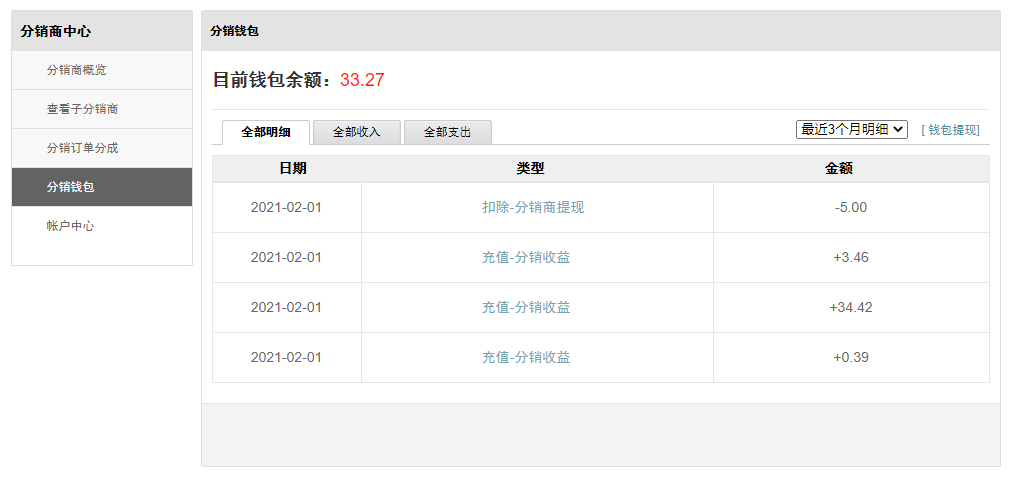Expand the 最近3个月明细 dropdown
The height and width of the screenshot is (491, 1011).
pyautogui.click(x=852, y=130)
